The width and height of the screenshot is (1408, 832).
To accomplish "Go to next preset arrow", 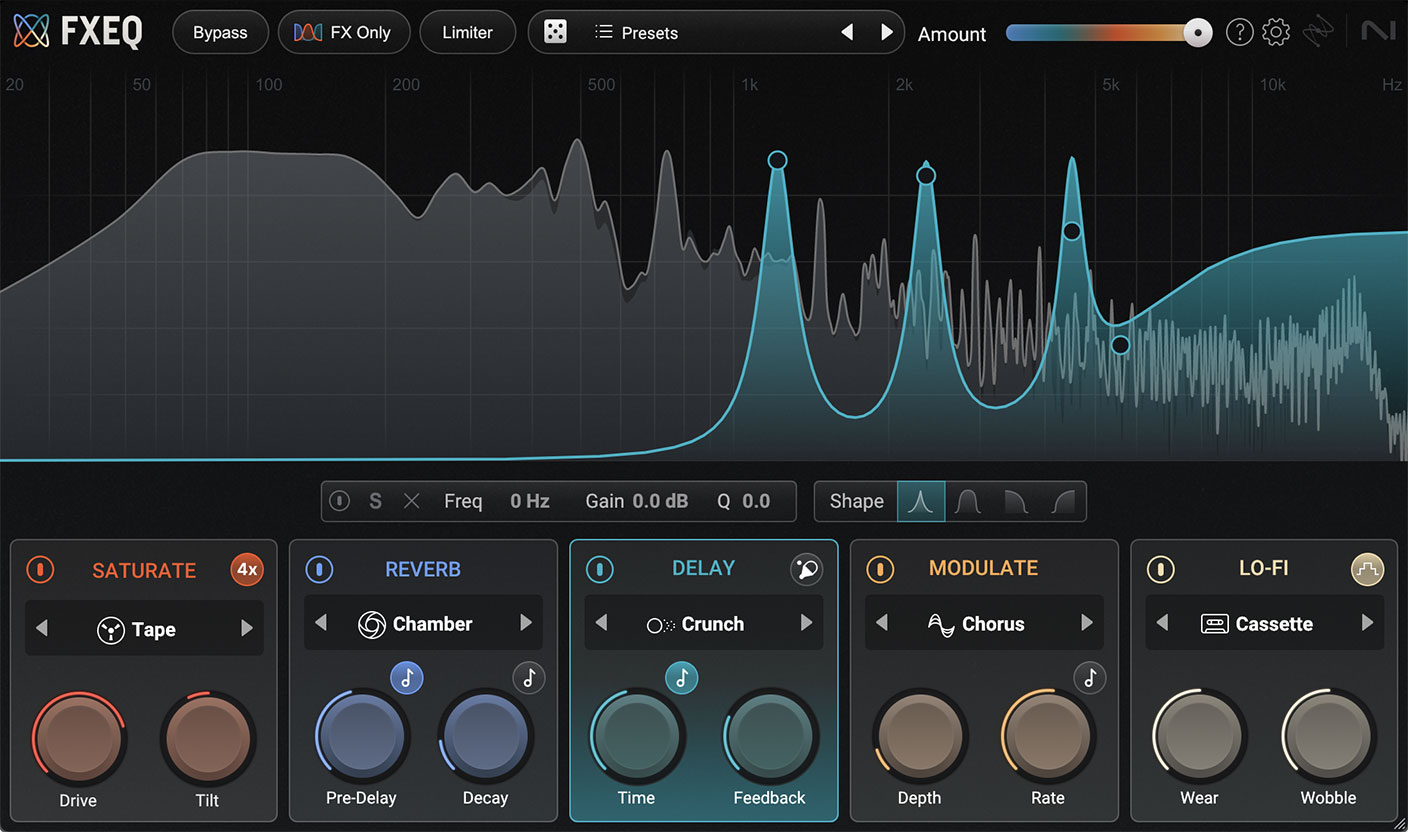I will [x=886, y=33].
